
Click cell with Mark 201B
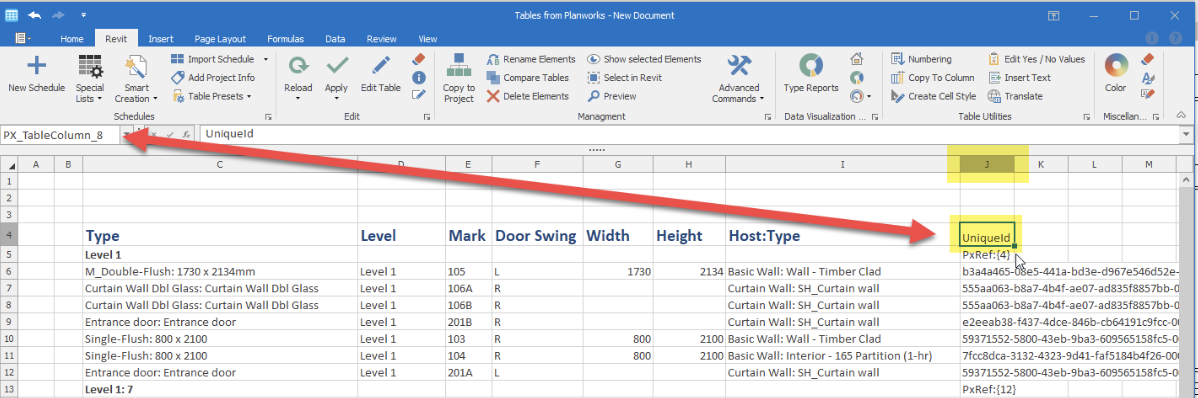pyautogui.click(x=469, y=322)
